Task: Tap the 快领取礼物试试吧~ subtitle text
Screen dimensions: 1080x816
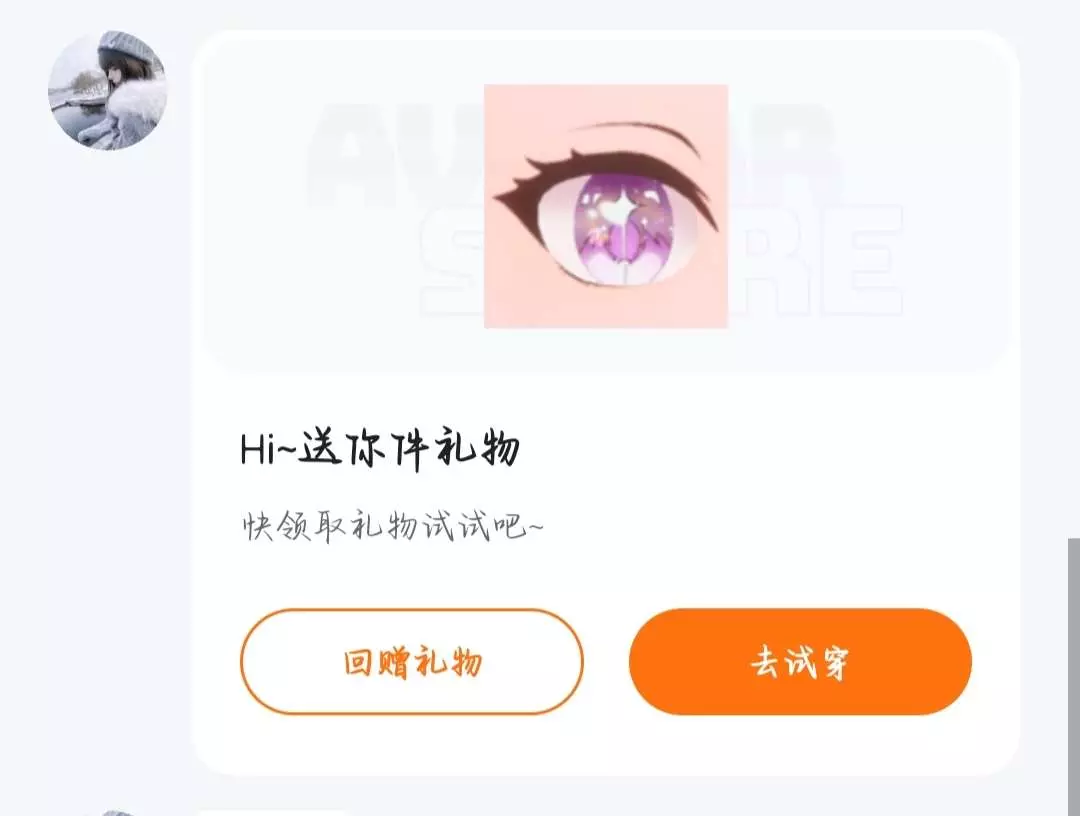Action: [393, 527]
